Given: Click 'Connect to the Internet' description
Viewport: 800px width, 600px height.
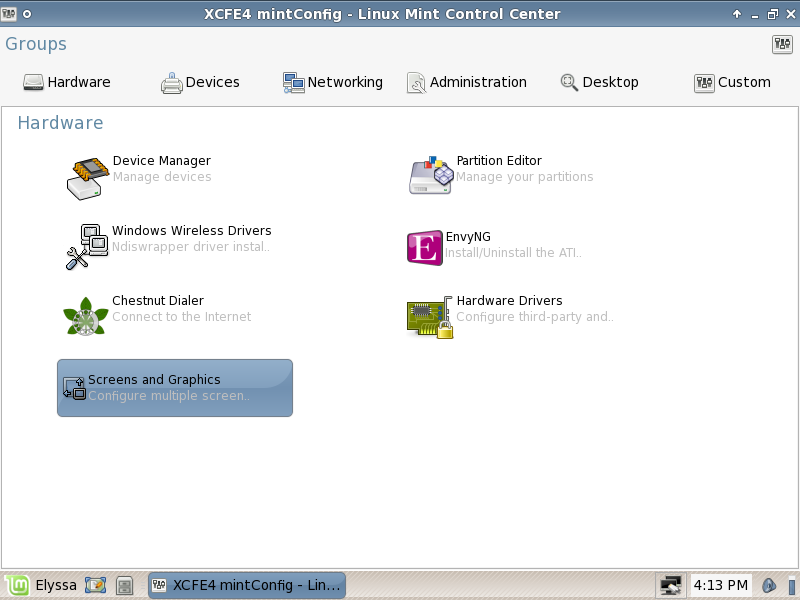Looking at the screenshot, I should click(181, 317).
